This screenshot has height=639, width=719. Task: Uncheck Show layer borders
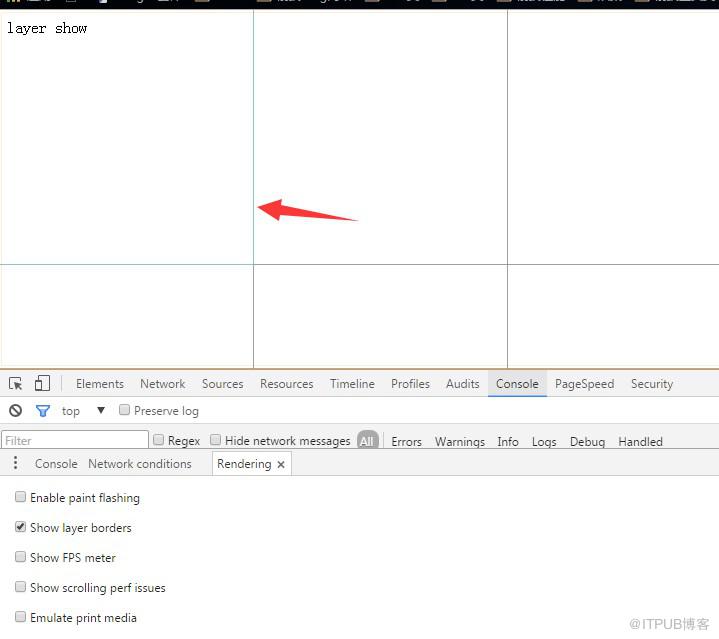tap(20, 527)
